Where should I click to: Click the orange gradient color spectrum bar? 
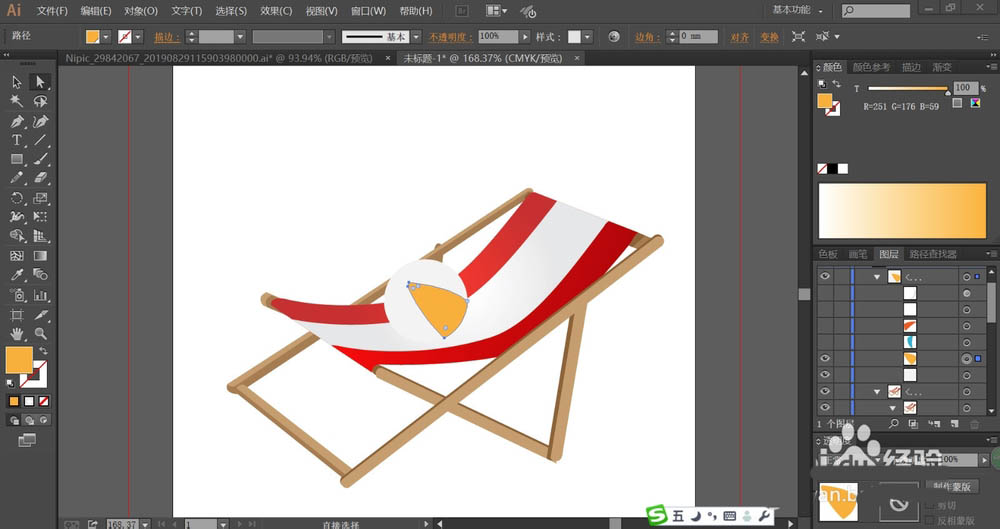click(x=902, y=211)
